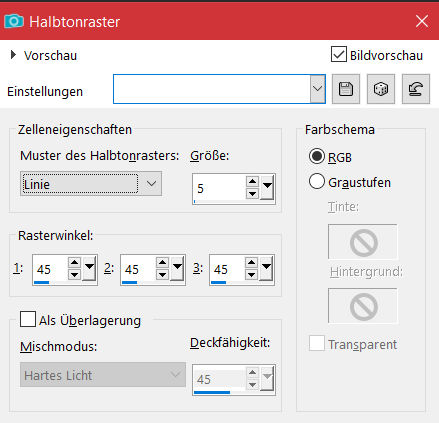Click the camera icon in title bar
The image size is (439, 423).
point(14,21)
